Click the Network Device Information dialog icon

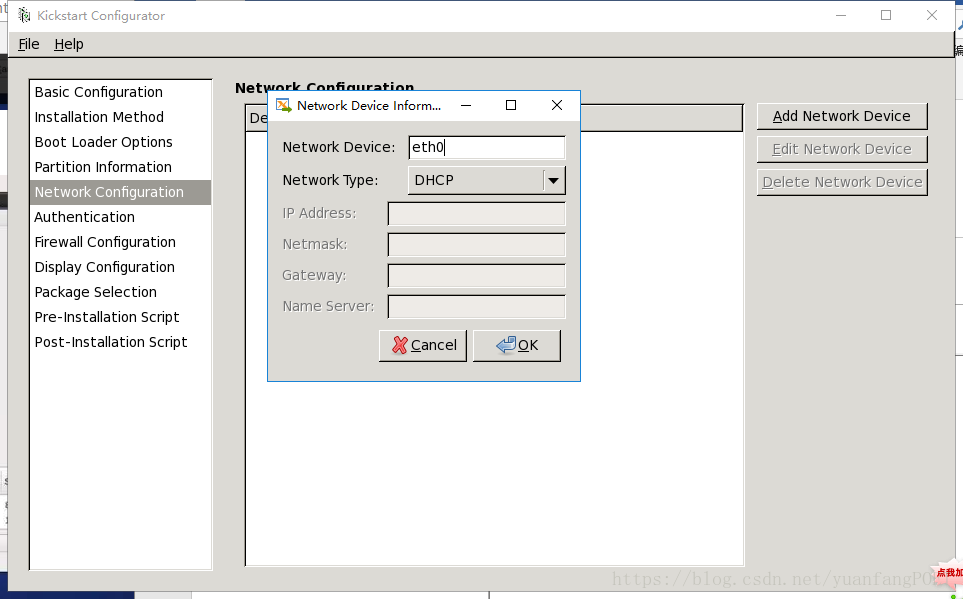(283, 106)
